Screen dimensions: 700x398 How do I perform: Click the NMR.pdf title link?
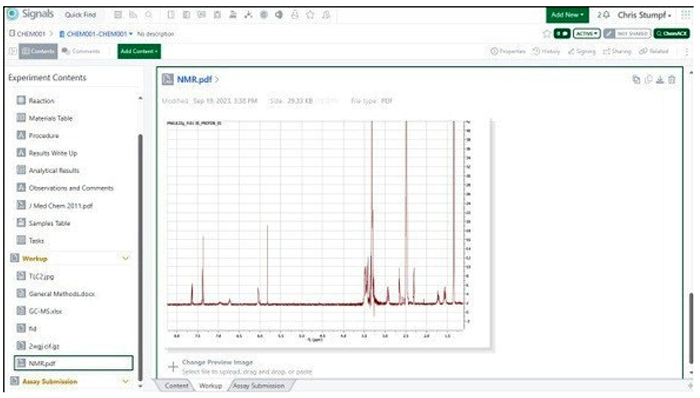[195, 80]
